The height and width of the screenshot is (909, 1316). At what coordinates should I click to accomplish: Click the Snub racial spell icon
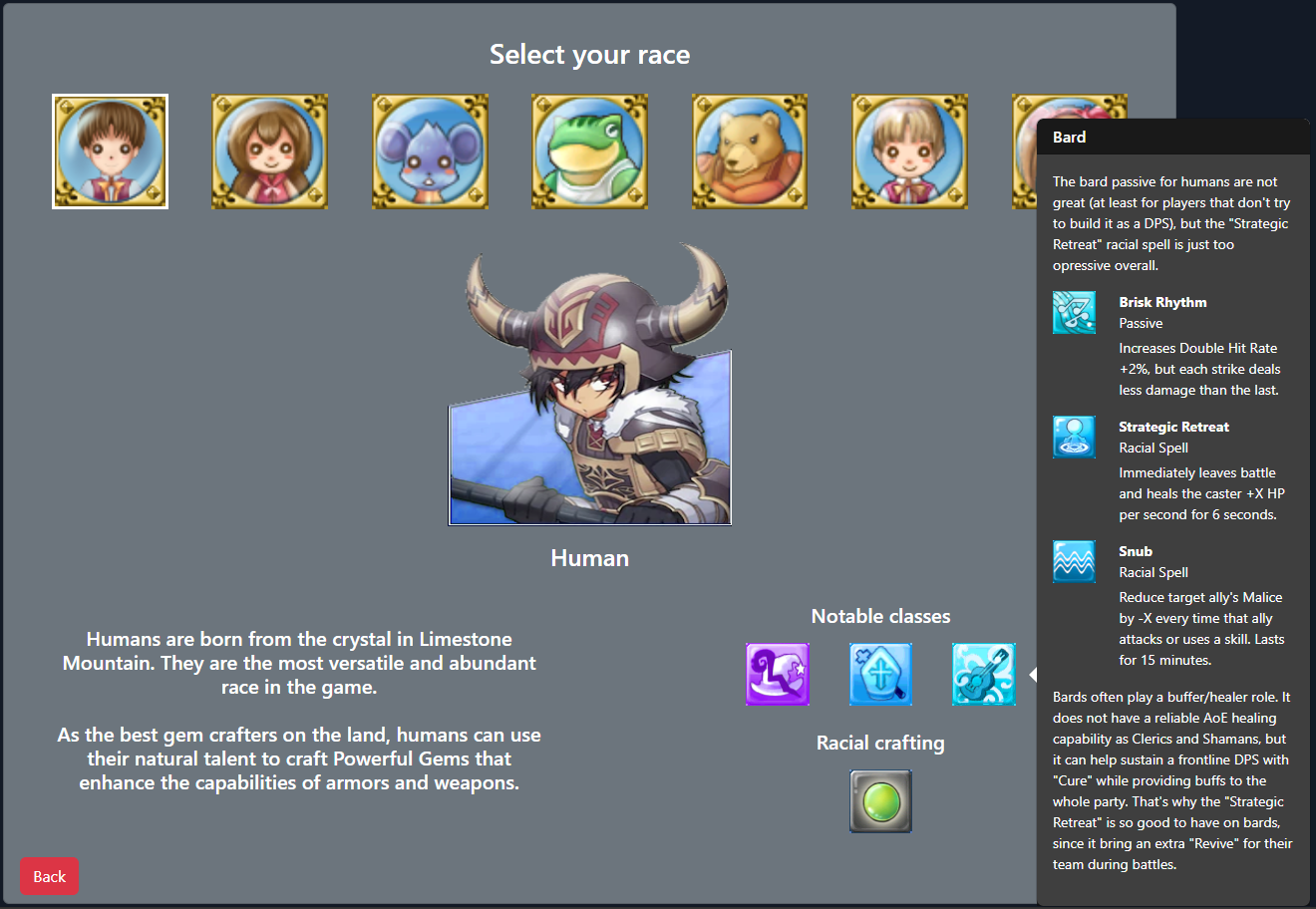coord(1074,562)
